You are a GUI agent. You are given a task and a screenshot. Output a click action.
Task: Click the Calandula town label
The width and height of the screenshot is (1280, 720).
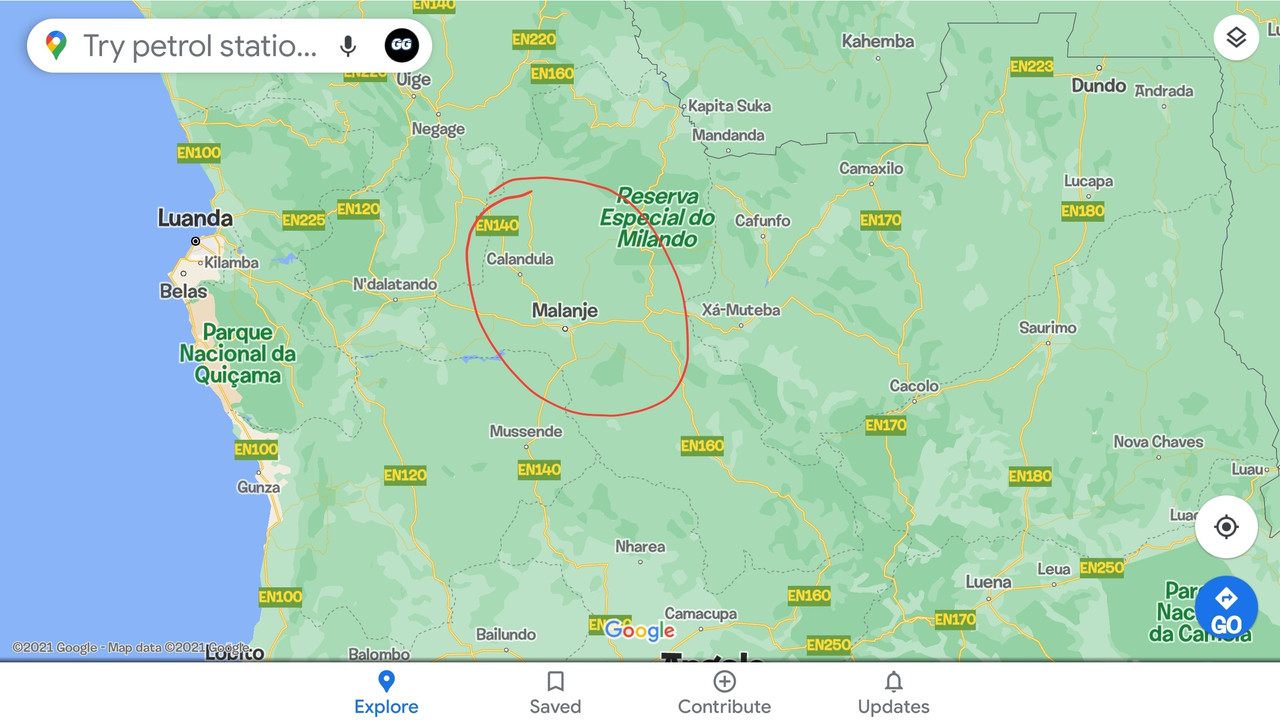point(519,259)
